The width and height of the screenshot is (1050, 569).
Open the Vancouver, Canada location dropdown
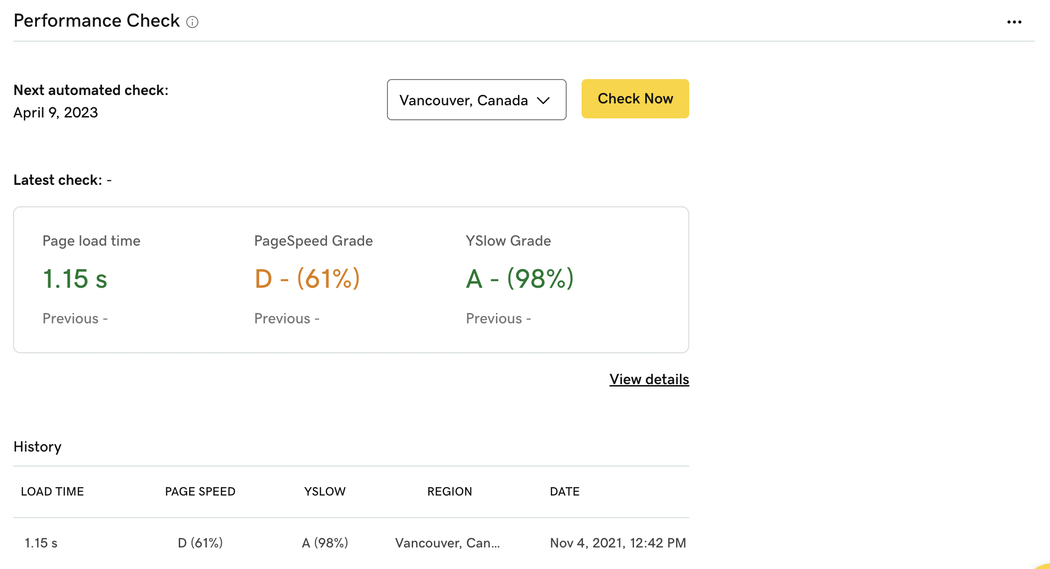point(476,100)
